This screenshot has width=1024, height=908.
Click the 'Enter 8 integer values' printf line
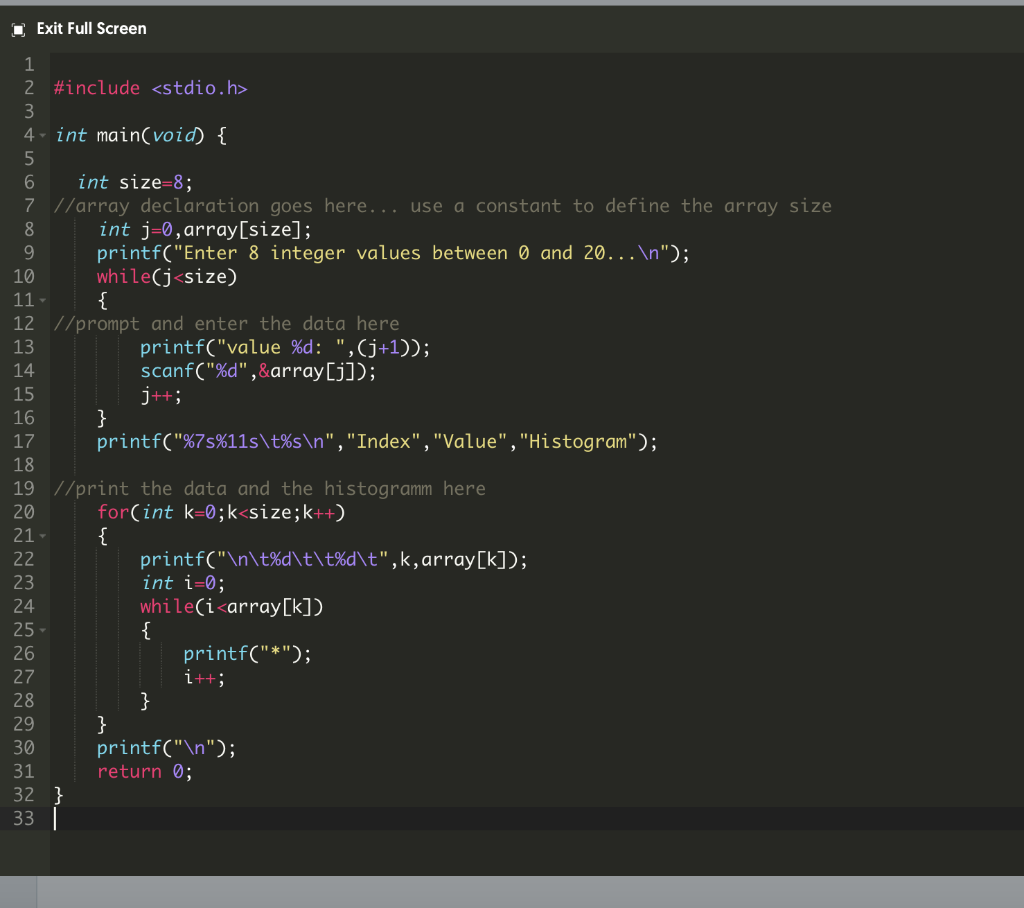(x=393, y=253)
